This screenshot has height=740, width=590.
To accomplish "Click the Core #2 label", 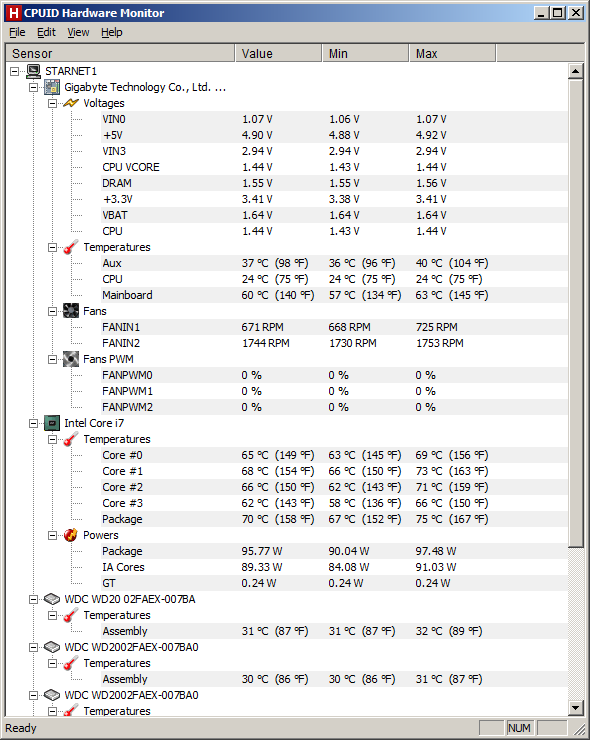I will coord(123,487).
